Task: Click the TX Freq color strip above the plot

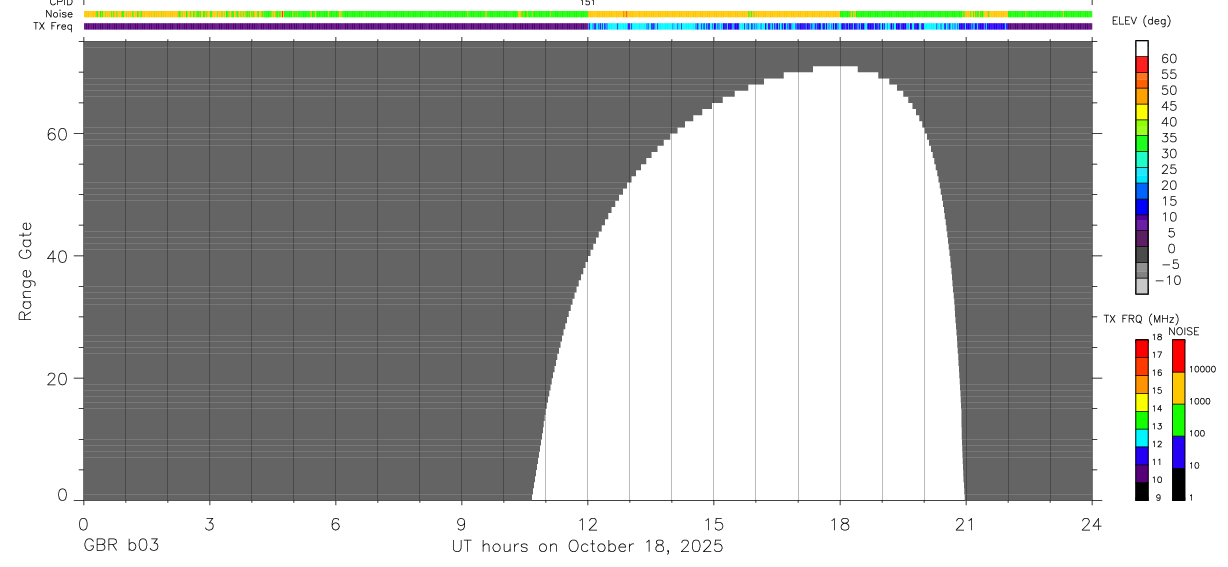Action: [x=588, y=26]
